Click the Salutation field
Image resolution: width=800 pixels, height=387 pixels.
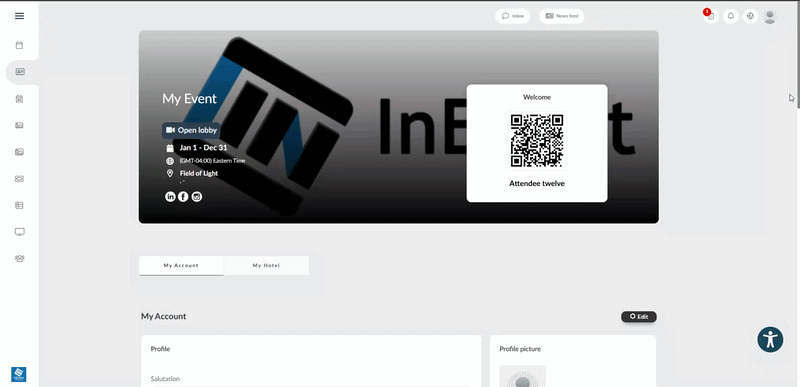point(311,379)
